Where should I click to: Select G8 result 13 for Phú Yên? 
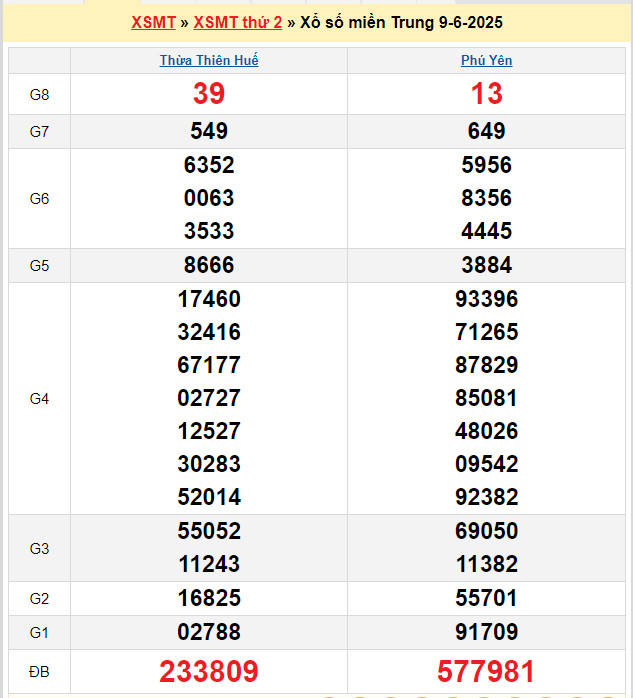click(x=486, y=94)
